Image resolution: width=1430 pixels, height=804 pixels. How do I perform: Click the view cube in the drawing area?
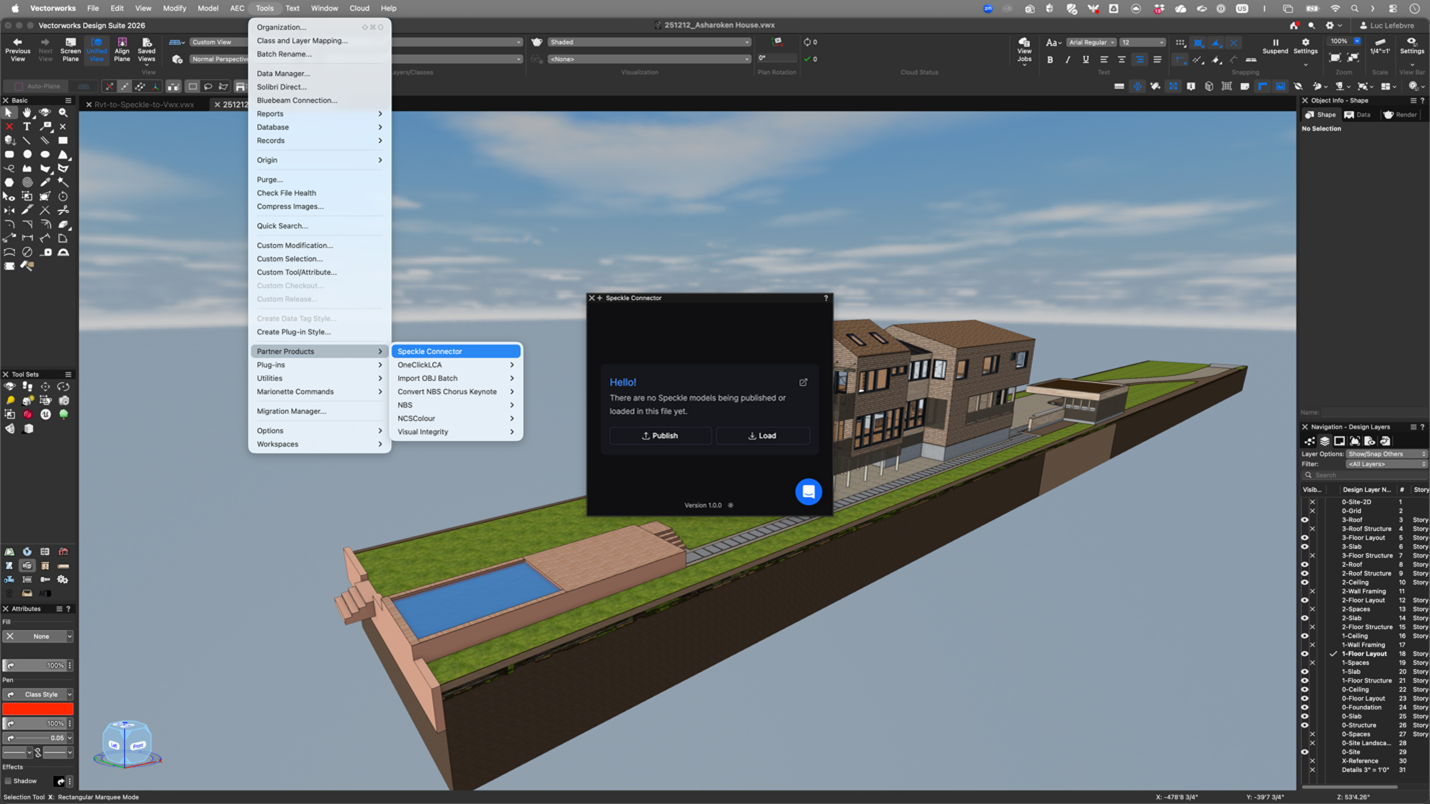tap(126, 744)
